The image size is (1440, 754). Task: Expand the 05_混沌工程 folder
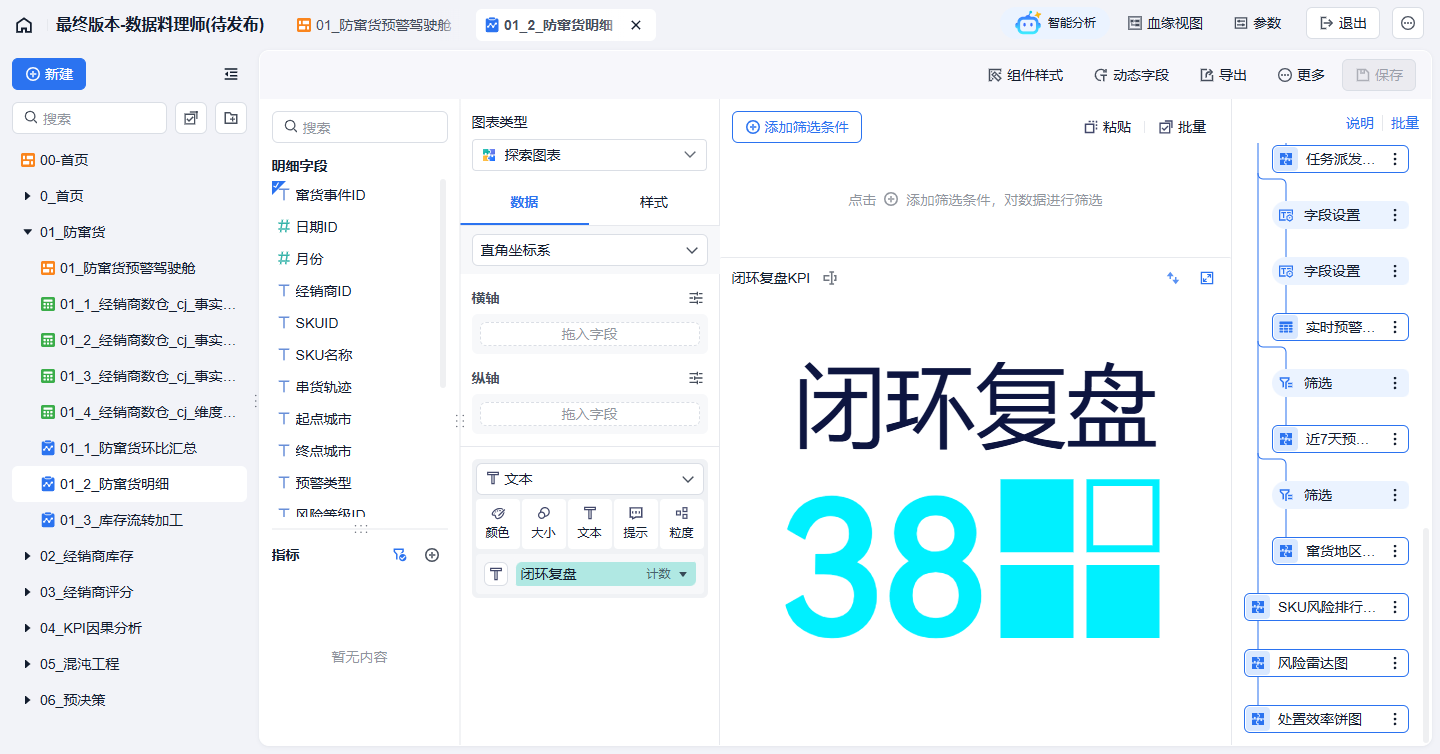pyautogui.click(x=27, y=664)
